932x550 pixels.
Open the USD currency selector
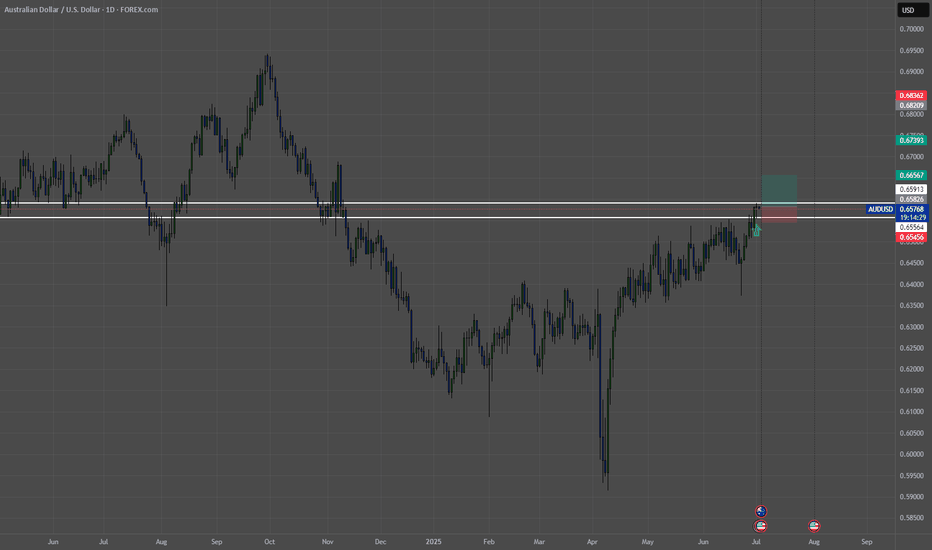tap(912, 10)
